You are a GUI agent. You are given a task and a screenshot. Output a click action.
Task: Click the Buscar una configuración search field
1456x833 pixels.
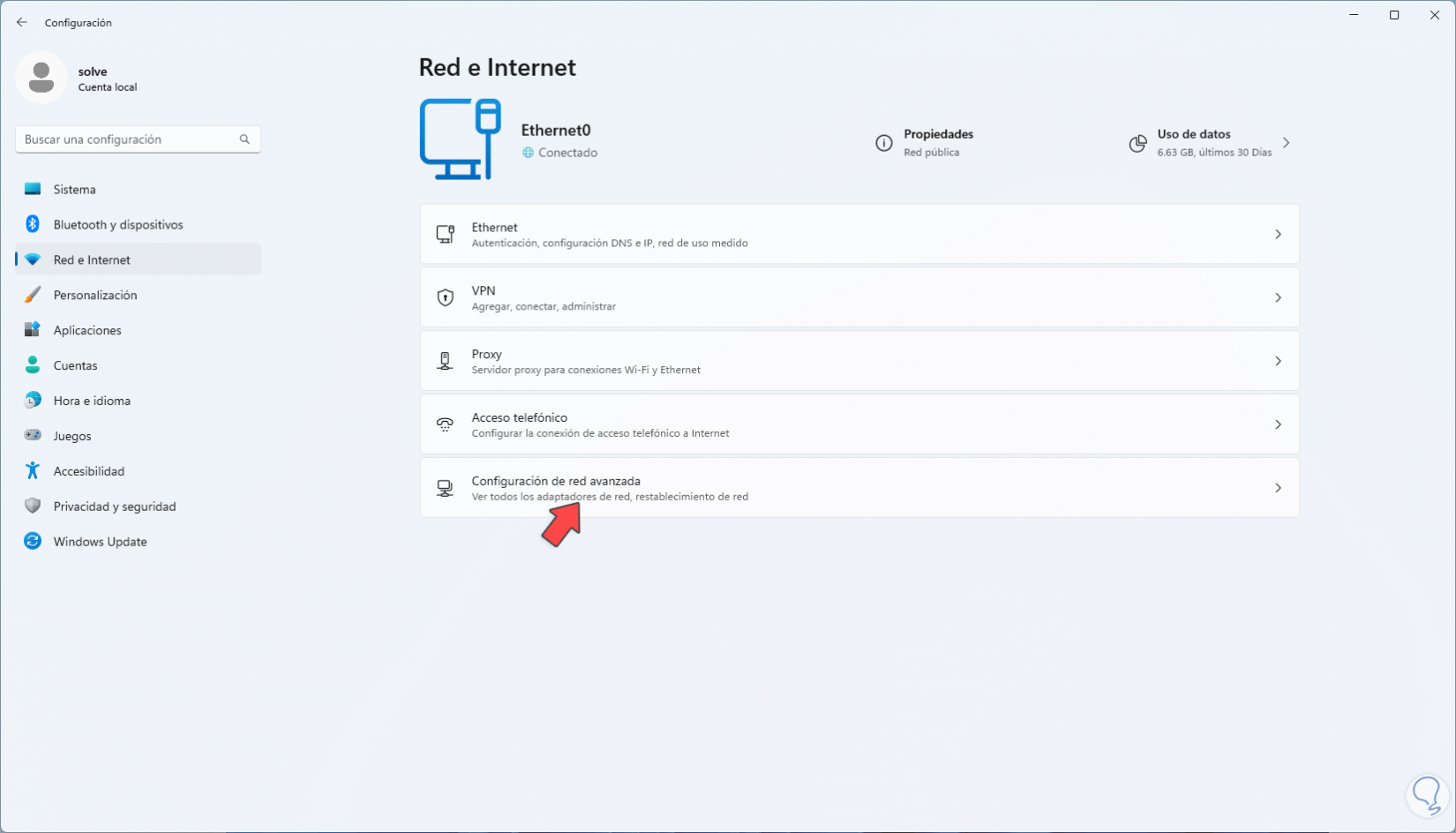tap(138, 139)
